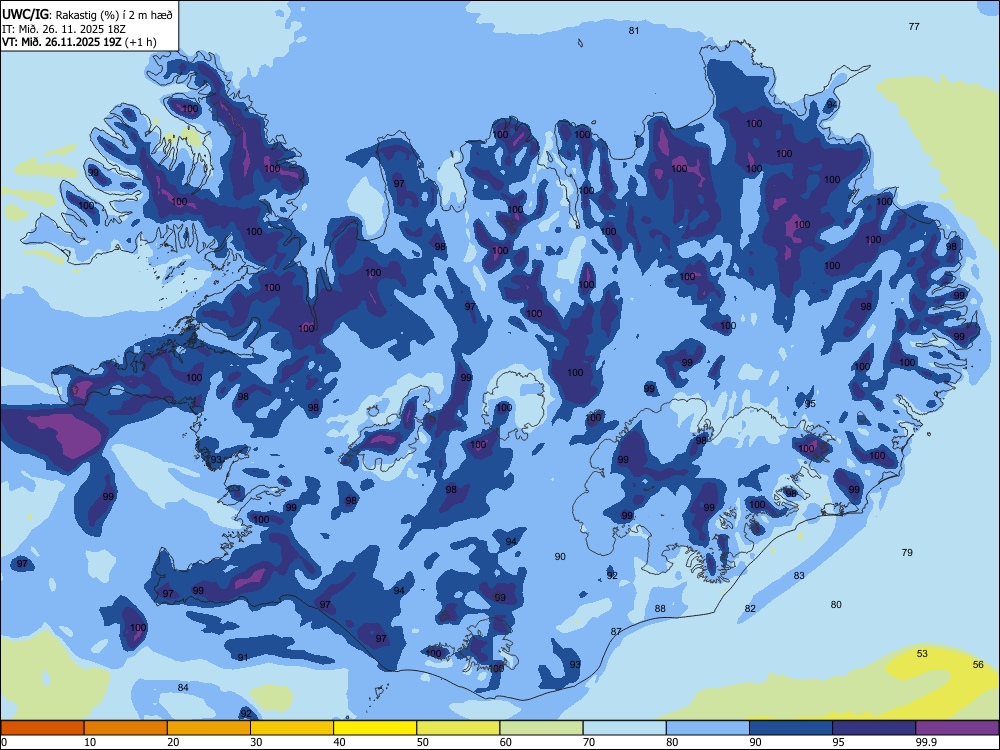Click the '30' tick label on the legend
This screenshot has width=1000, height=750.
(x=256, y=742)
